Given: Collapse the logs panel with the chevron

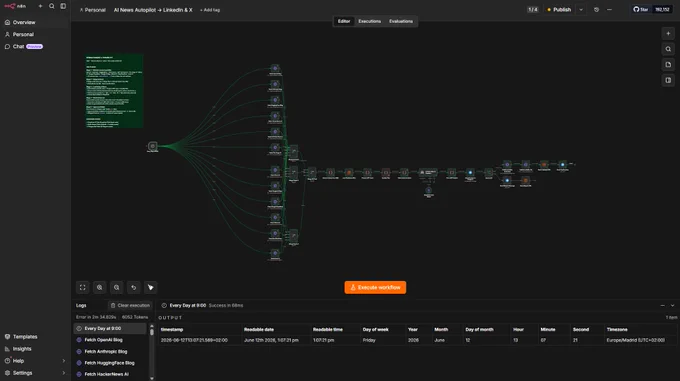Looking at the screenshot, I should (x=673, y=306).
